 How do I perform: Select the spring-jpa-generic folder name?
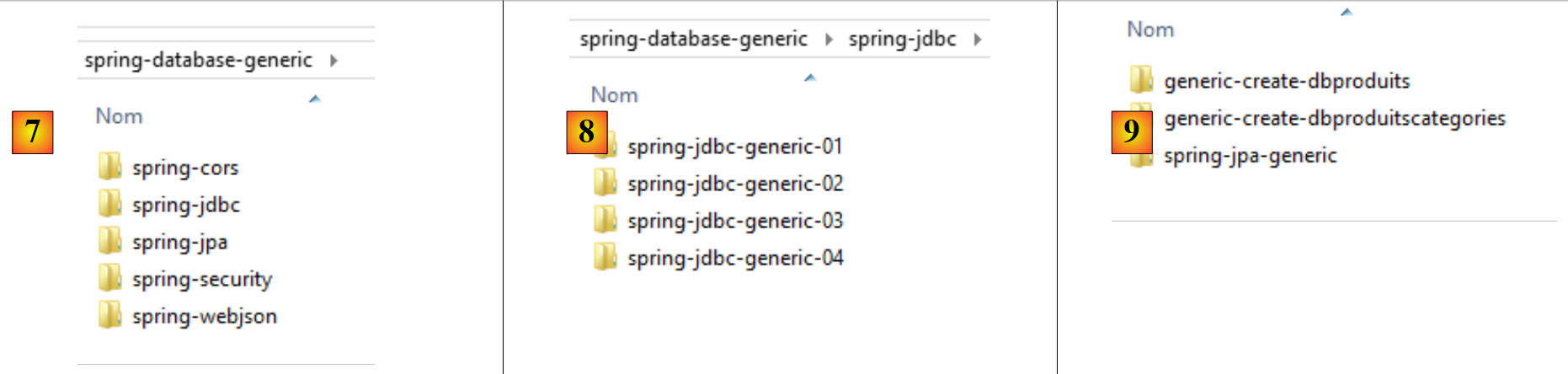pyautogui.click(x=1250, y=155)
